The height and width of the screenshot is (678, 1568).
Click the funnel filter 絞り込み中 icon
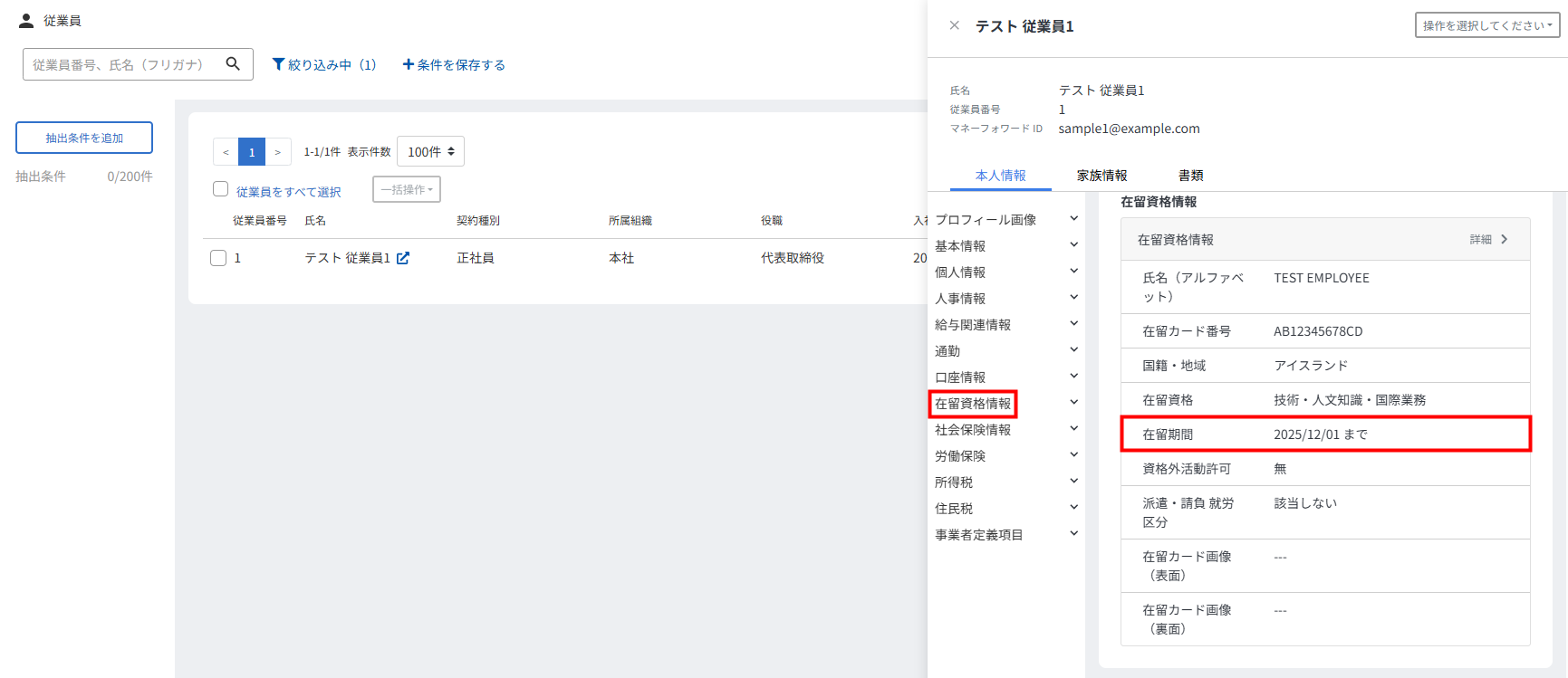pyautogui.click(x=278, y=64)
